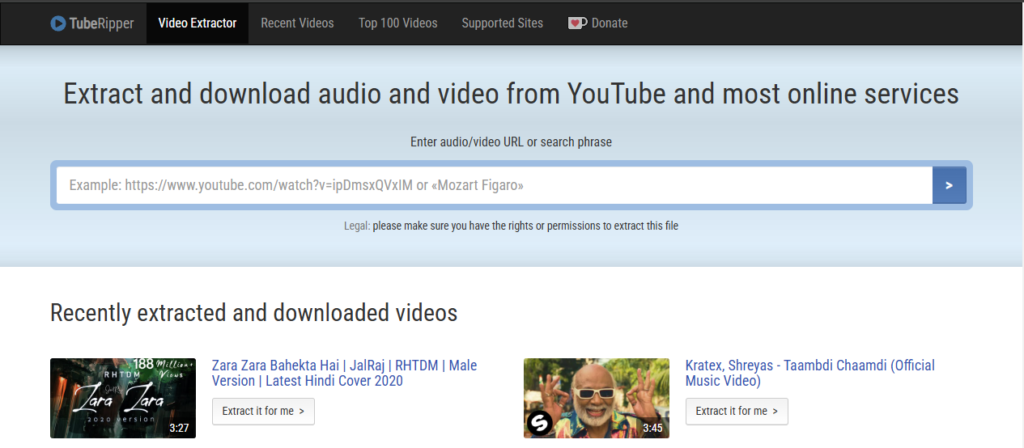Image resolution: width=1024 pixels, height=448 pixels.
Task: Open Zara Zara Bahekta Hai video title link
Action: click(x=344, y=373)
